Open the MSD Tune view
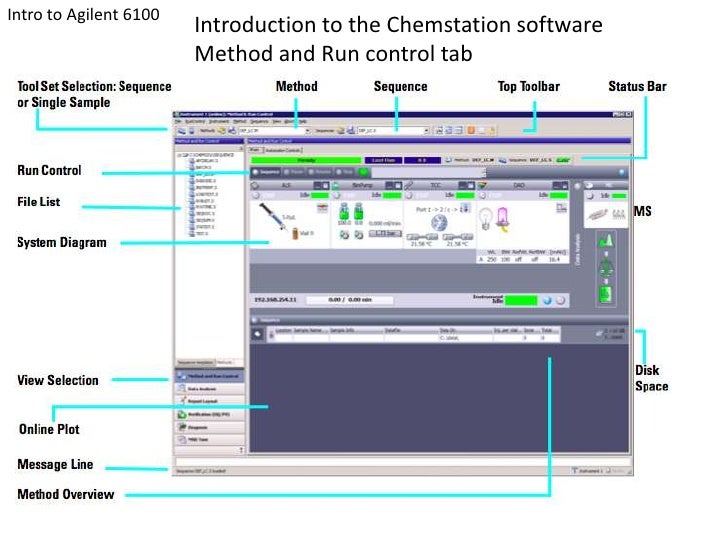 click(209, 440)
